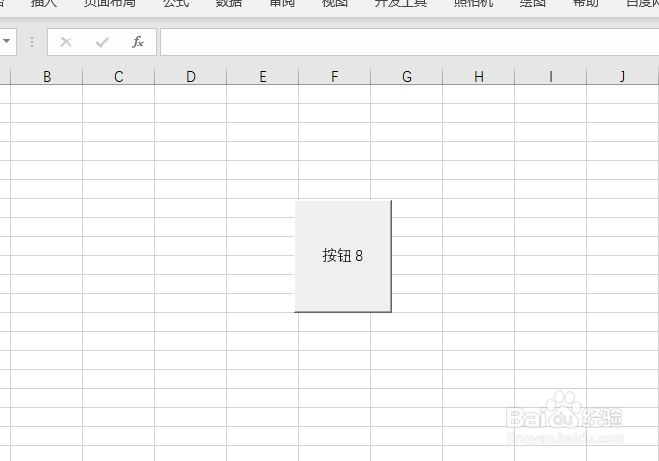The image size is (659, 461).
Task: Click the 按钮 8 form button
Action: click(343, 256)
